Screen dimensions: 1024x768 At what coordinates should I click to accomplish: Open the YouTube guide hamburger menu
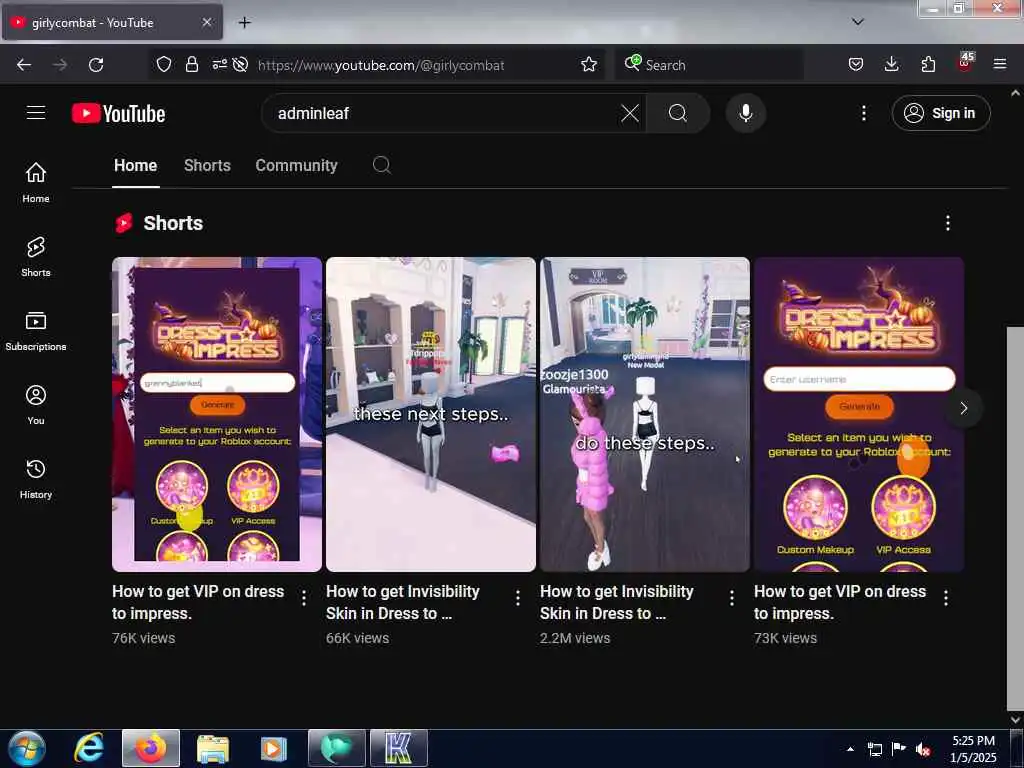coord(36,113)
